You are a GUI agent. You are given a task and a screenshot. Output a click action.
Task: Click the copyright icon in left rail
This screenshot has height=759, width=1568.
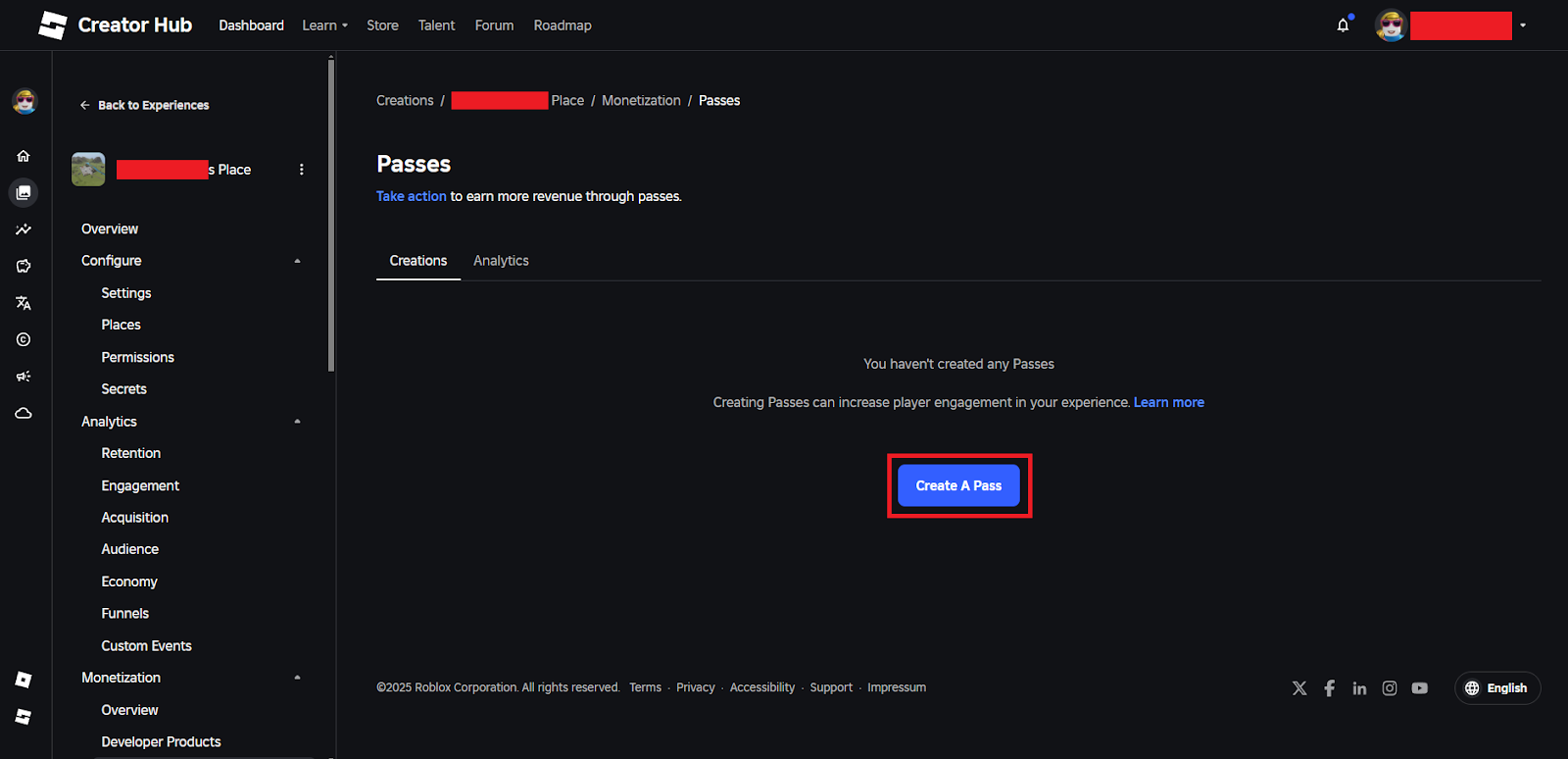pos(24,339)
